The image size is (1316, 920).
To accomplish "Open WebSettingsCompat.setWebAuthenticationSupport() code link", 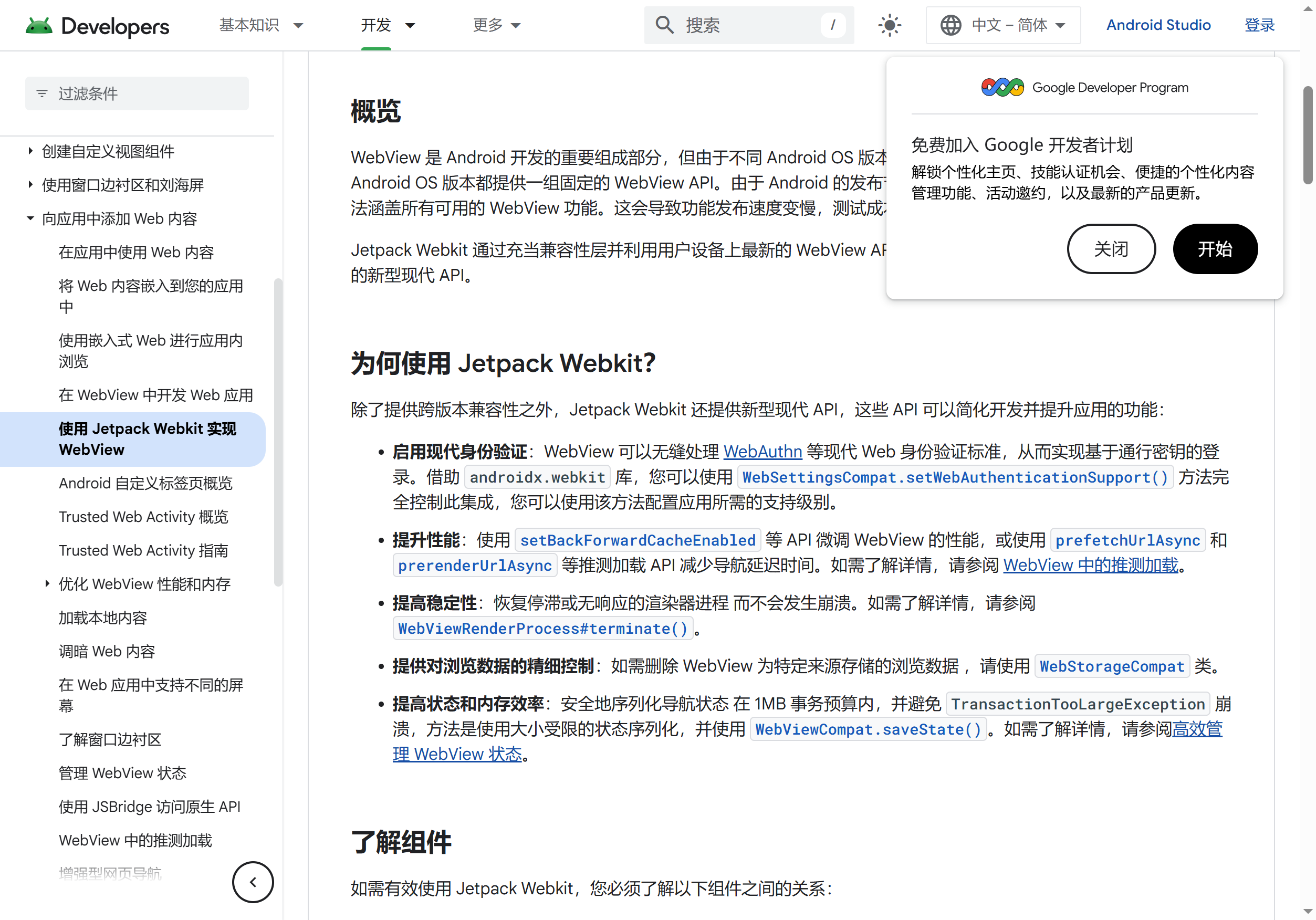I will point(955,477).
